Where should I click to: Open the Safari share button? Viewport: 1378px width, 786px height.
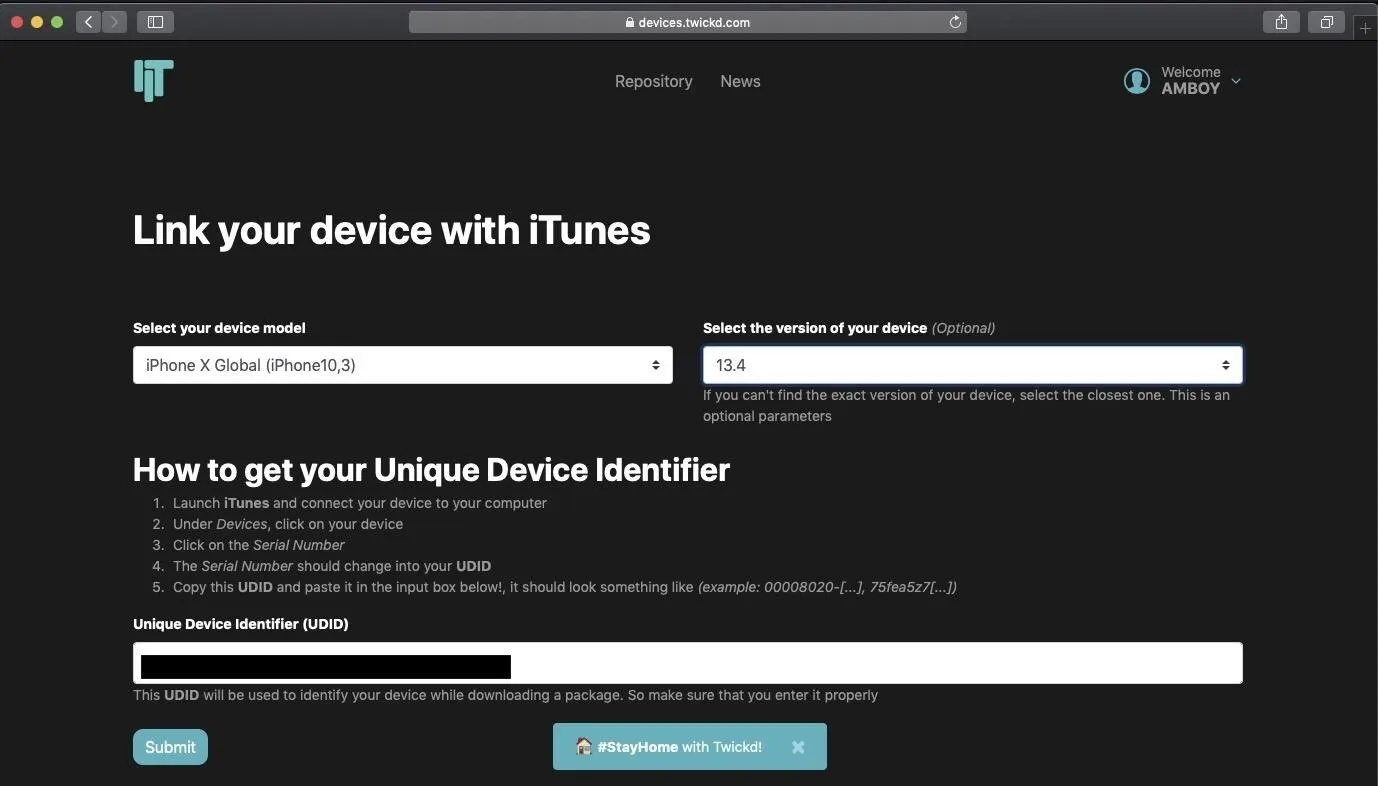pos(1281,21)
